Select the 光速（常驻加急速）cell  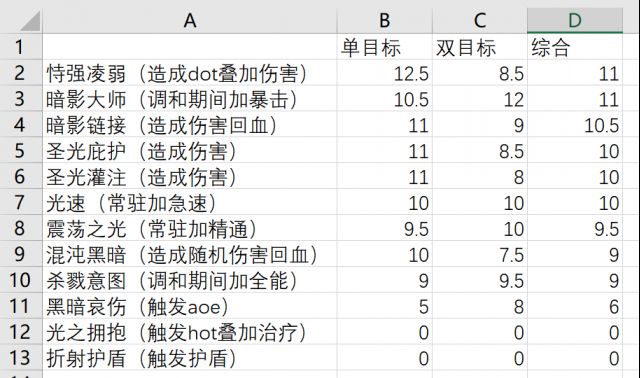(190, 202)
